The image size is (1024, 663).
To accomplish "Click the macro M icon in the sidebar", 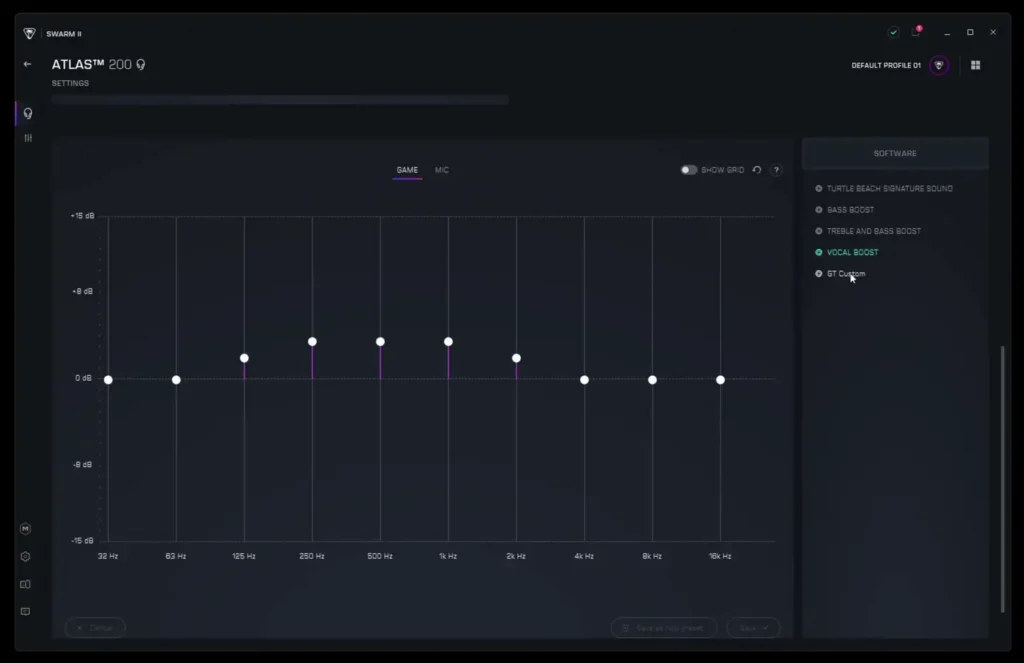I will 25,529.
